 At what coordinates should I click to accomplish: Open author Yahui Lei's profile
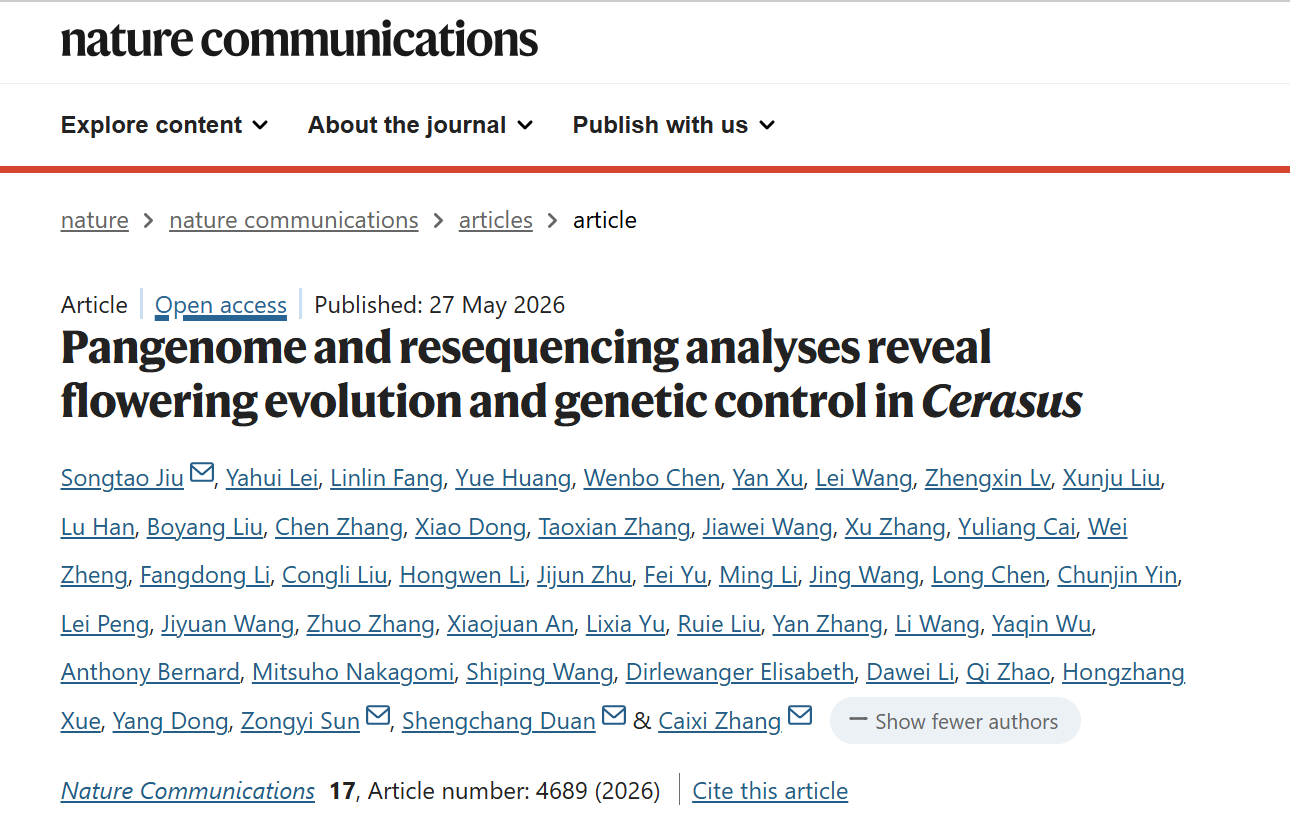[x=272, y=478]
